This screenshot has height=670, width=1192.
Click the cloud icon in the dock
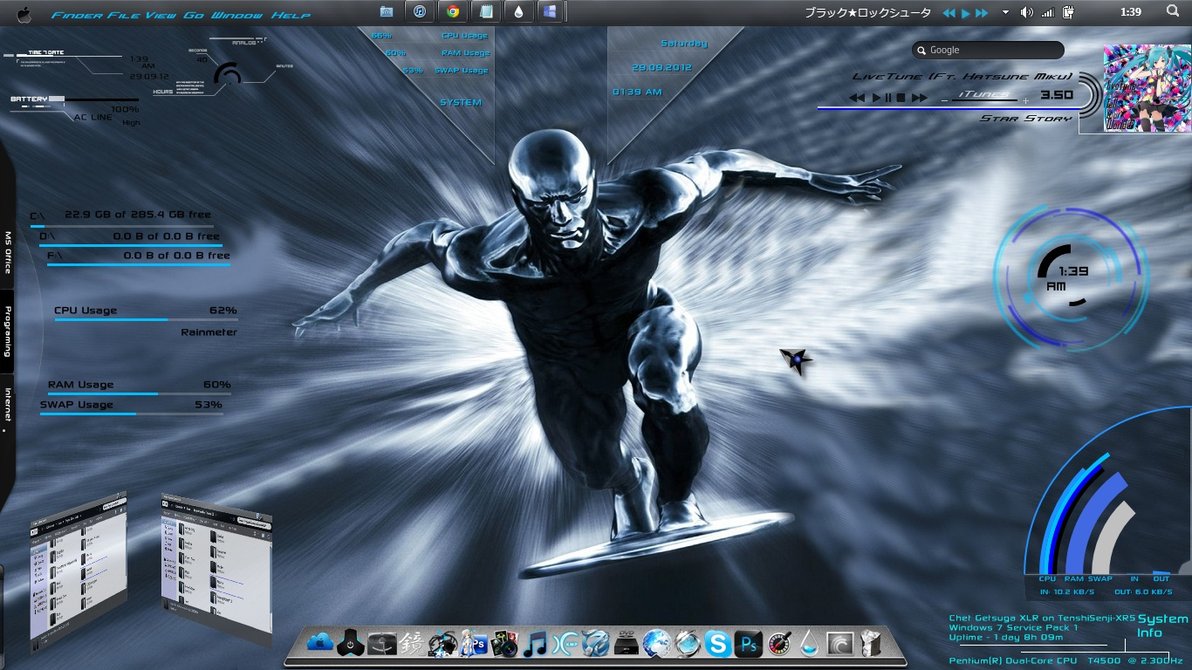(x=320, y=643)
